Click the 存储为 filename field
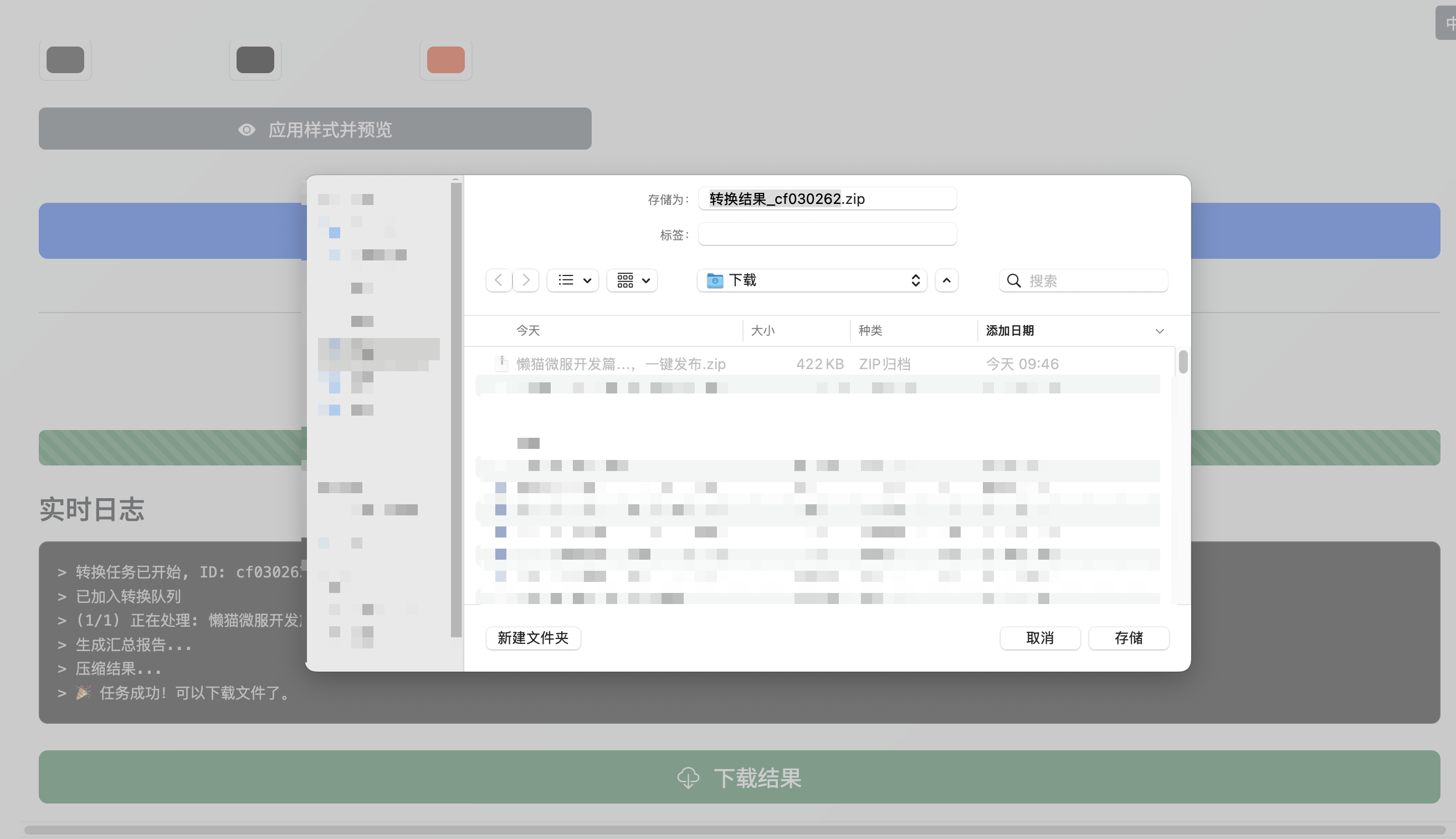This screenshot has height=839, width=1456. [828, 199]
